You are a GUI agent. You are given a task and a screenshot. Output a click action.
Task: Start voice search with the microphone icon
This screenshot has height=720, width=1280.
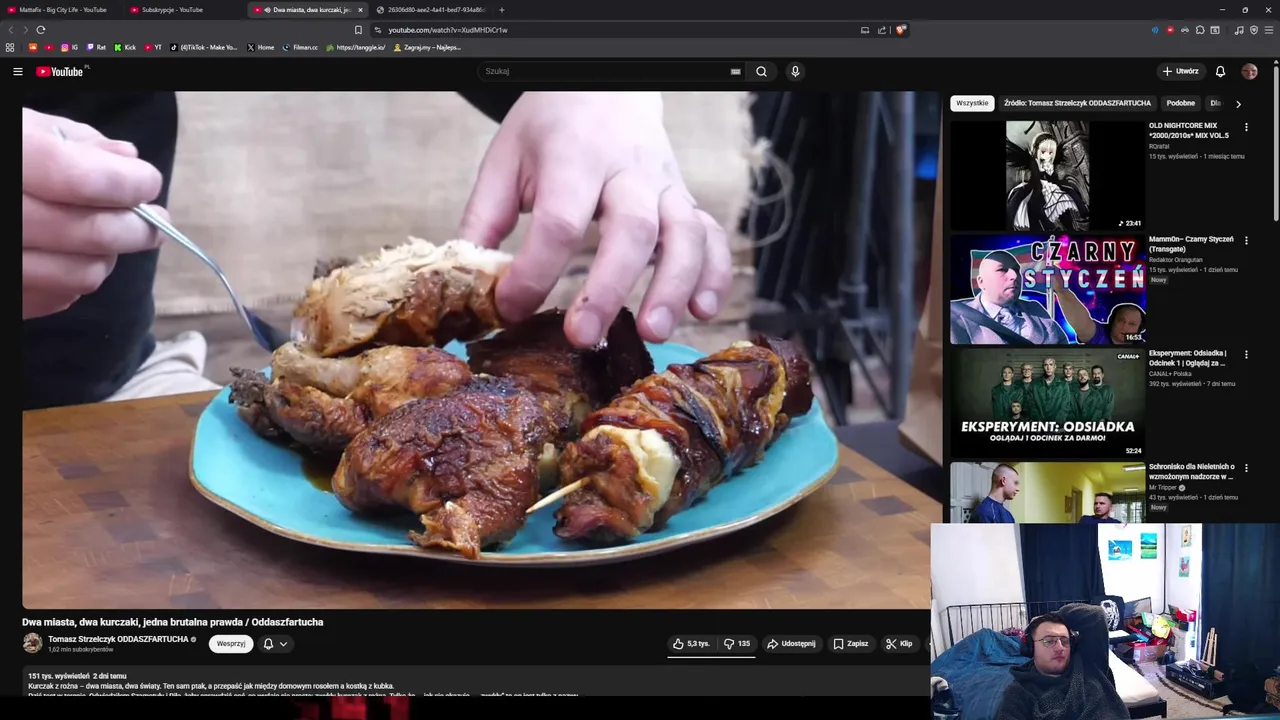[x=795, y=71]
